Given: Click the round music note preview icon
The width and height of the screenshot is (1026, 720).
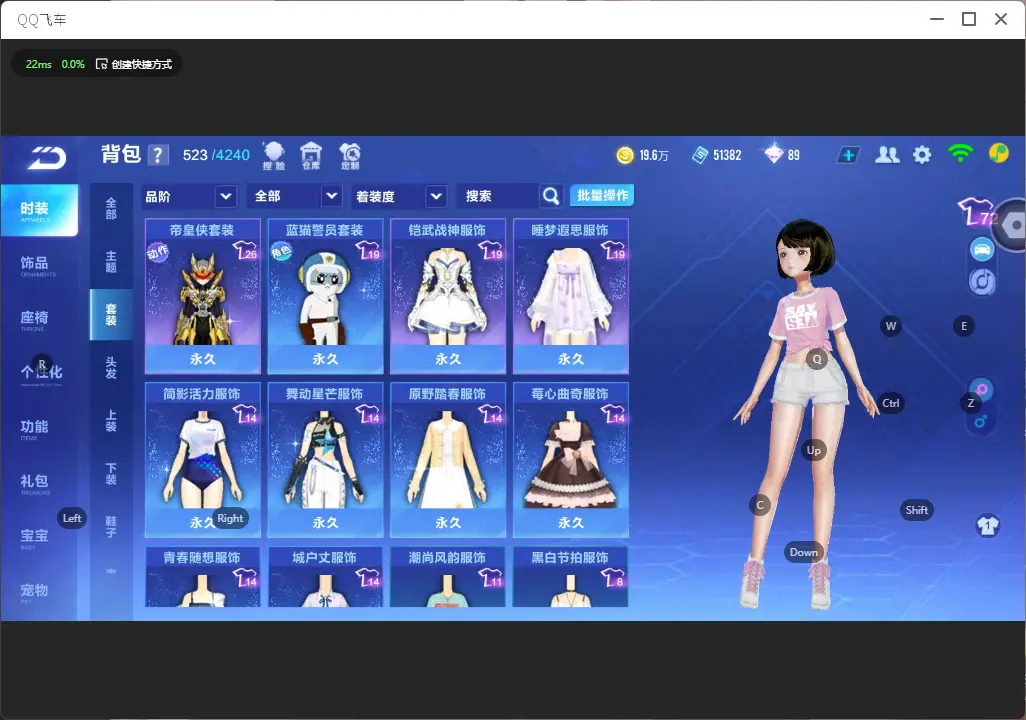Looking at the screenshot, I should pos(982,281).
